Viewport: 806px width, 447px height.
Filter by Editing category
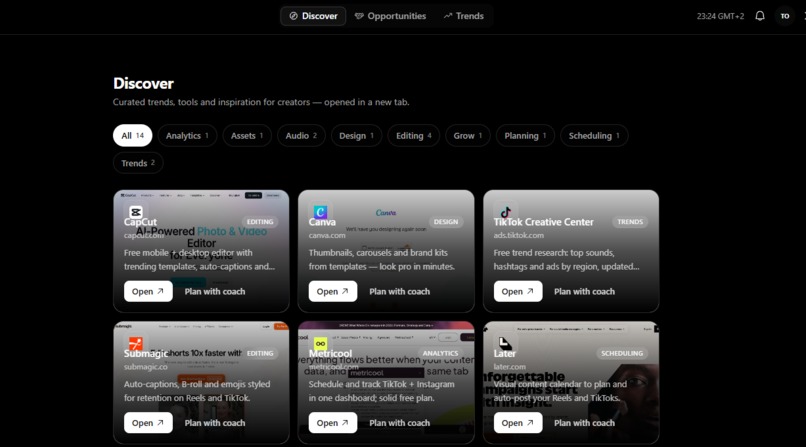(x=413, y=136)
